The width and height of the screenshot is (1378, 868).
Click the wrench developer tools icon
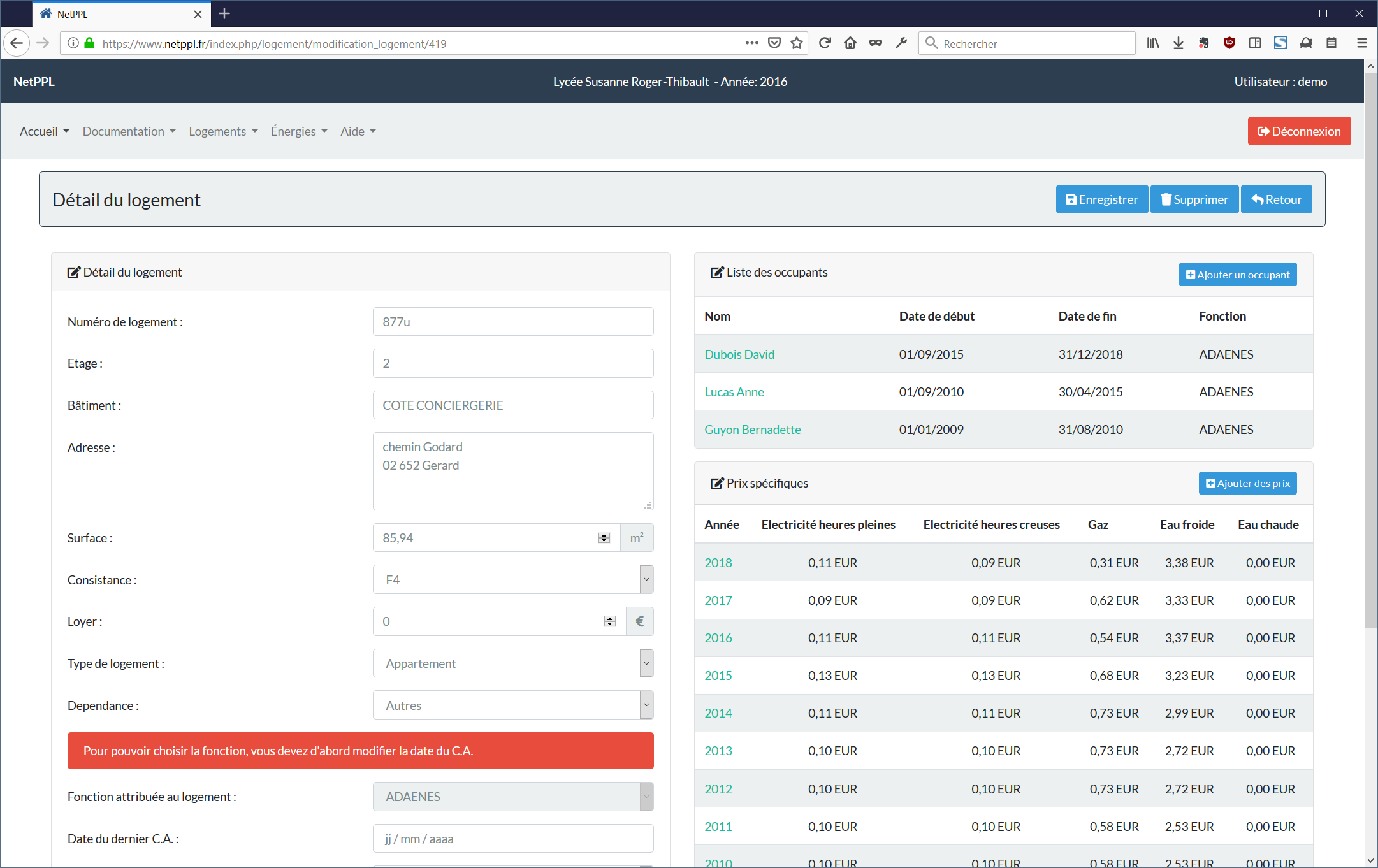[x=901, y=43]
